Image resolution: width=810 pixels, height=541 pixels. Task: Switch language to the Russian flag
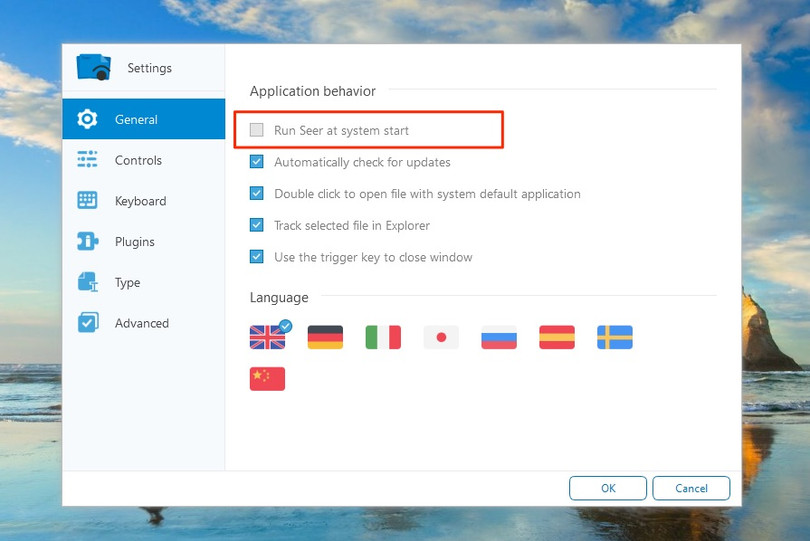coord(499,338)
